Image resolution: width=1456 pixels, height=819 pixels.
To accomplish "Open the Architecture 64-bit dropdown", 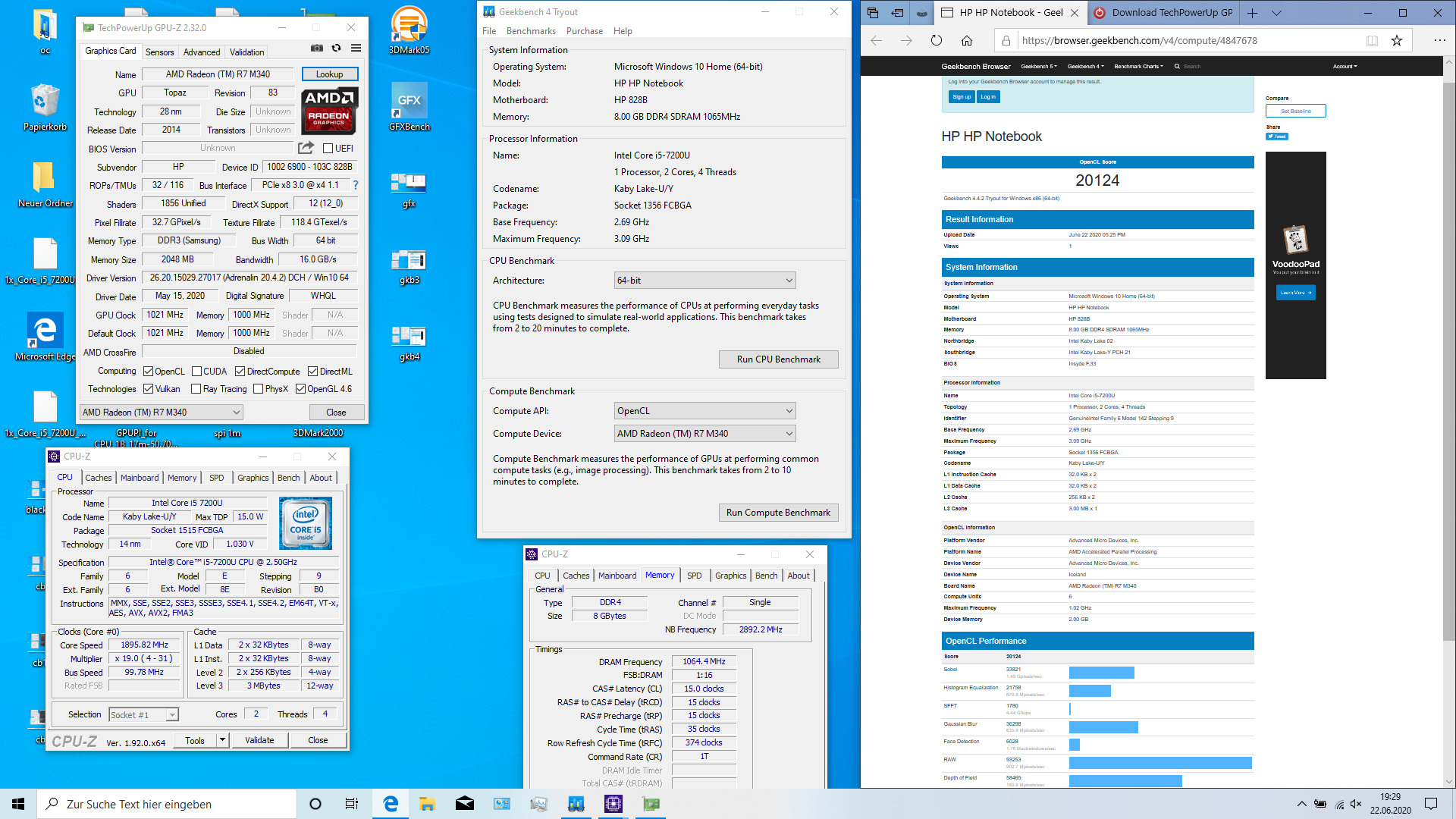I will pos(704,281).
